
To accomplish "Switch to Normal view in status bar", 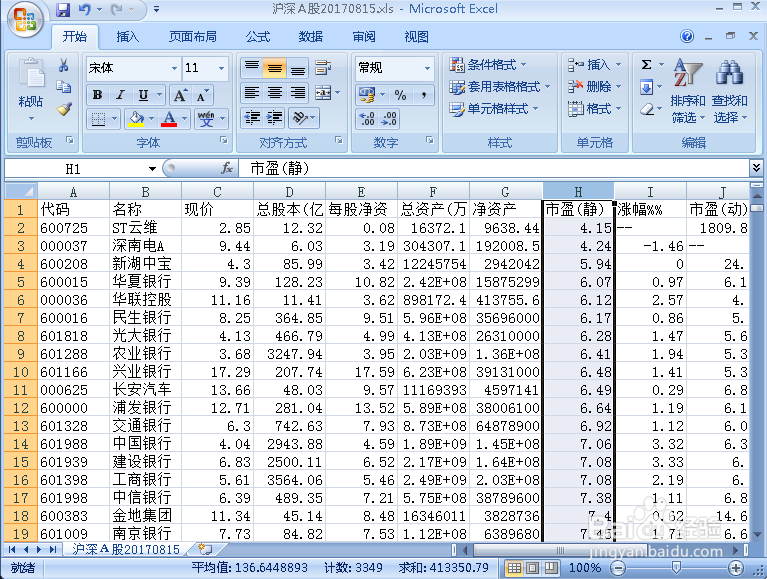I will coord(514,568).
